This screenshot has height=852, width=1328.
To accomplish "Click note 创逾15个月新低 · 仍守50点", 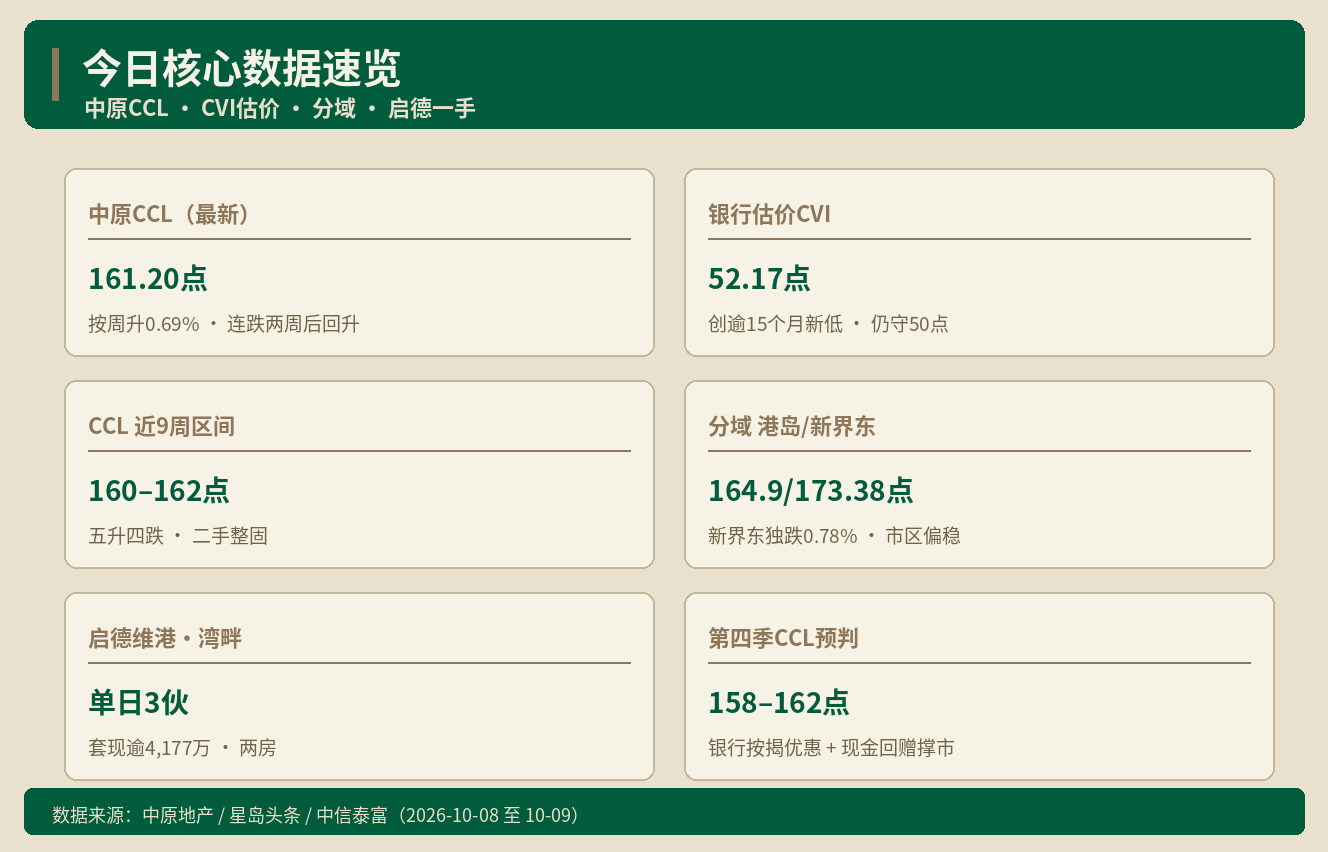I will tap(828, 324).
